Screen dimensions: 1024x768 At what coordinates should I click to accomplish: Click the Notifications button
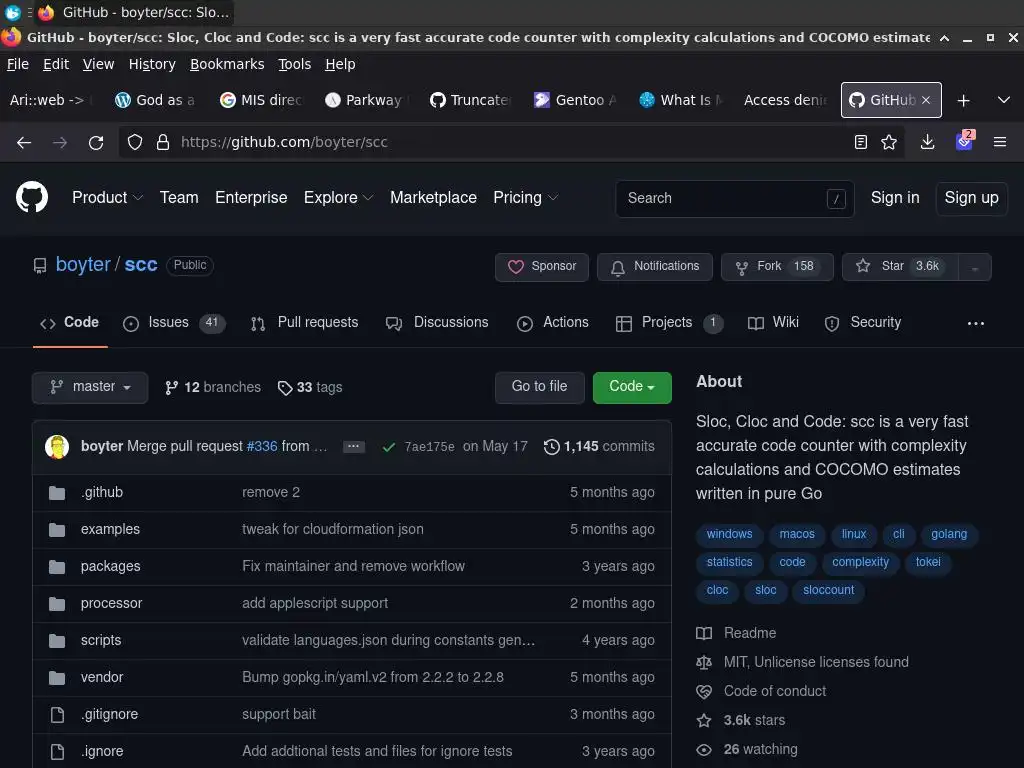(655, 267)
